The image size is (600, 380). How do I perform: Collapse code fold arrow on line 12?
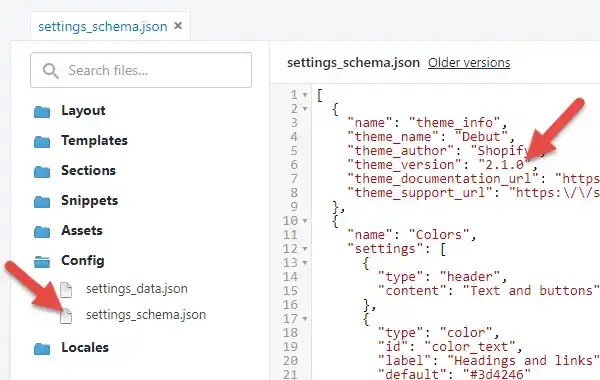click(305, 249)
